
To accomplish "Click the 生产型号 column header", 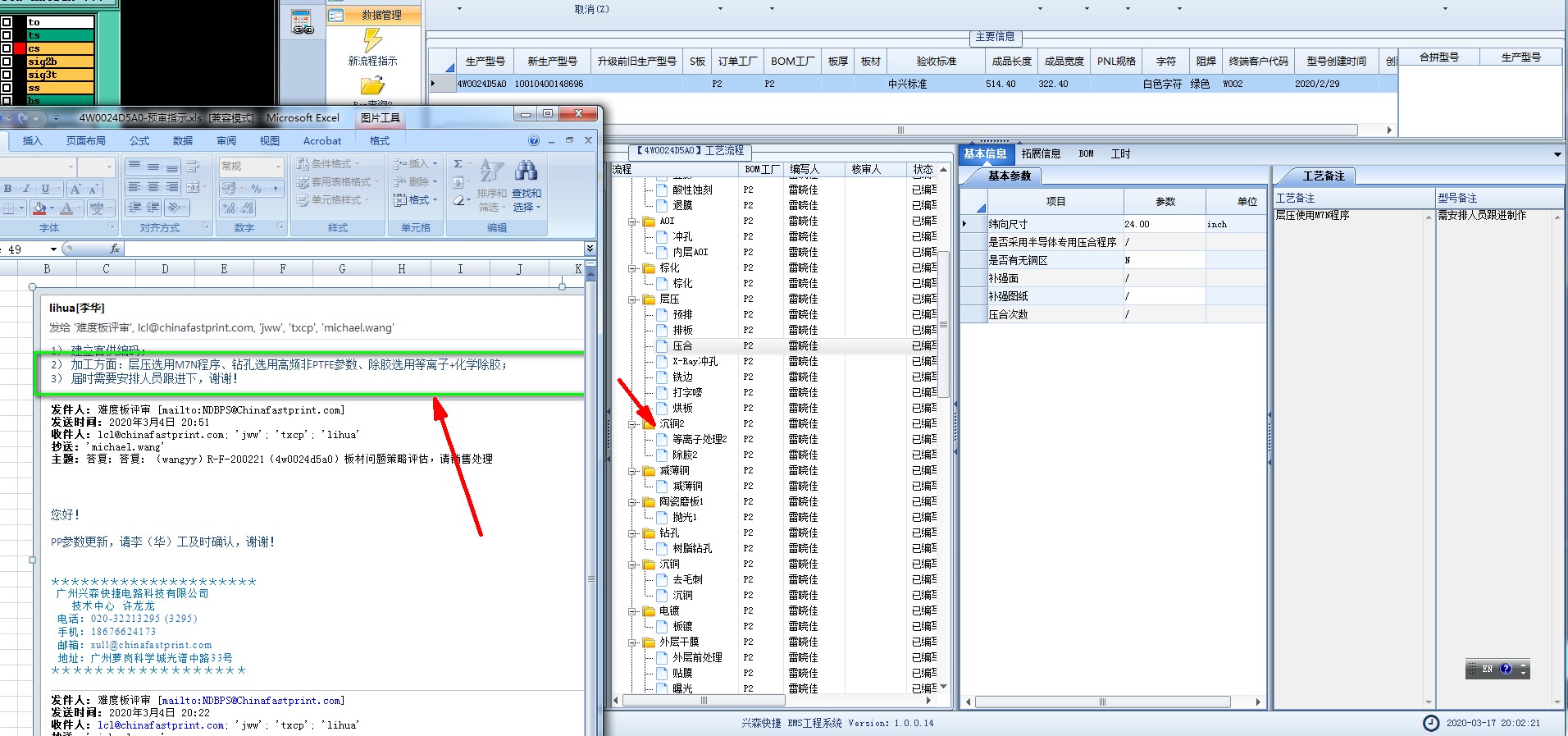I will (x=485, y=61).
